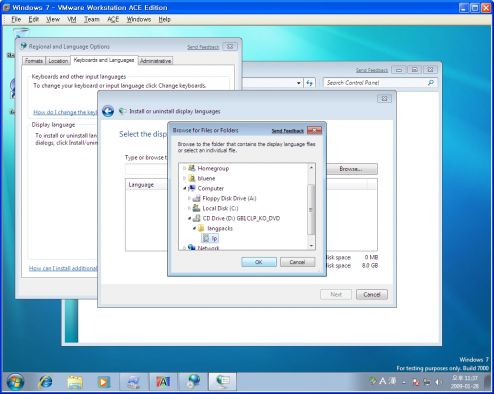Image resolution: width=494 pixels, height=394 pixels.
Task: Click the volume speaker icon in the tray
Action: point(438,382)
